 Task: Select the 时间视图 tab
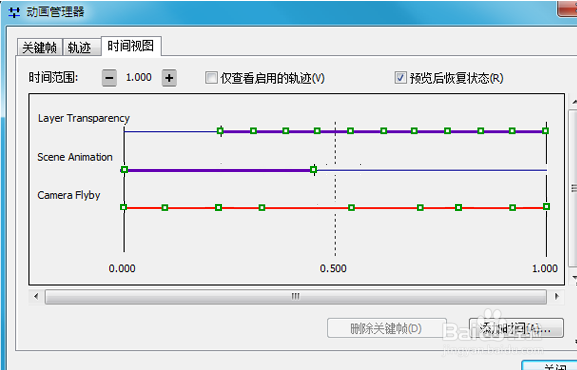(x=131, y=46)
